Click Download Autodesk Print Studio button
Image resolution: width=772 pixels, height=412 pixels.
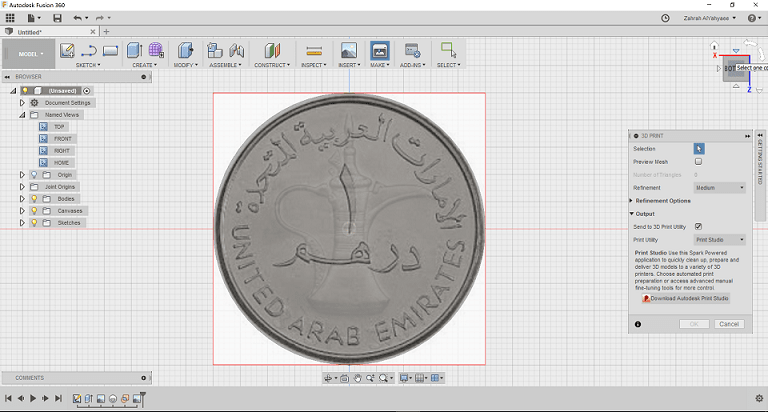click(x=685, y=298)
